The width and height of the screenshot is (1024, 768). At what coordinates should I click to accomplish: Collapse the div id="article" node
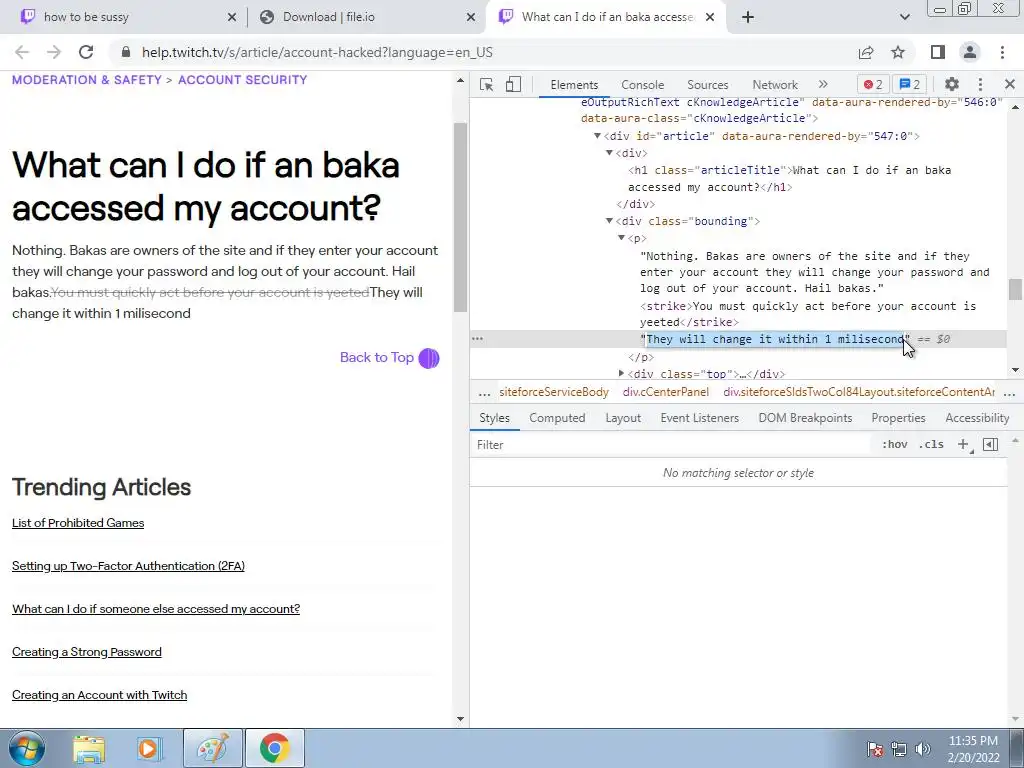597,136
